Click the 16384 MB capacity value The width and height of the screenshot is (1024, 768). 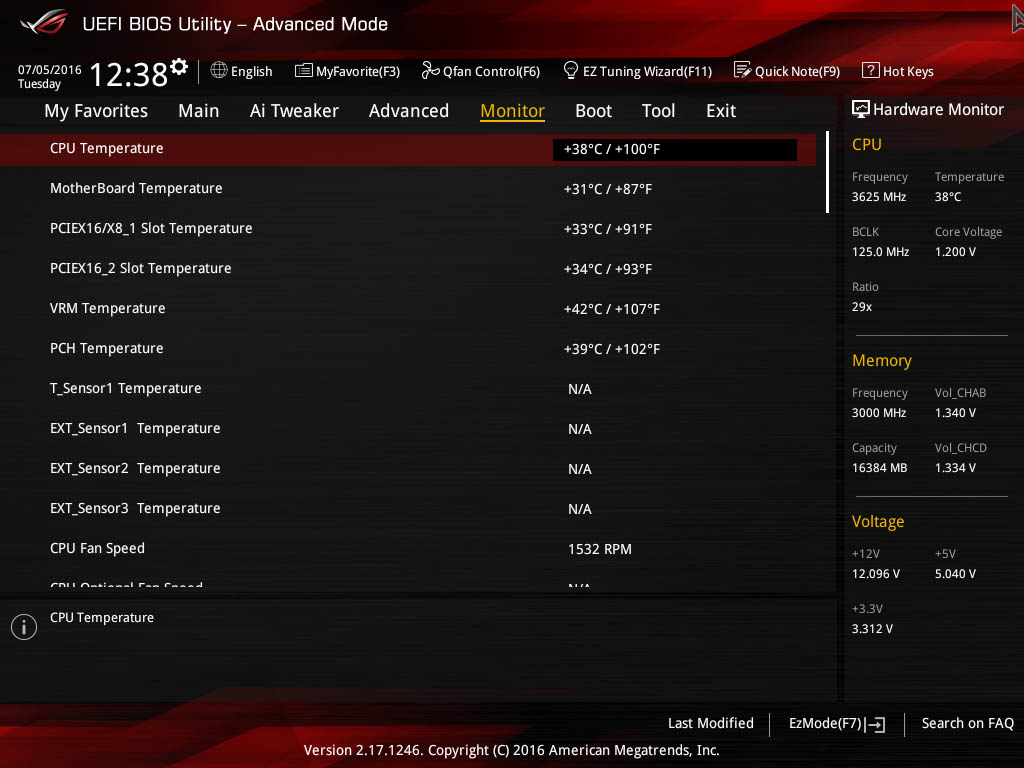pos(879,468)
